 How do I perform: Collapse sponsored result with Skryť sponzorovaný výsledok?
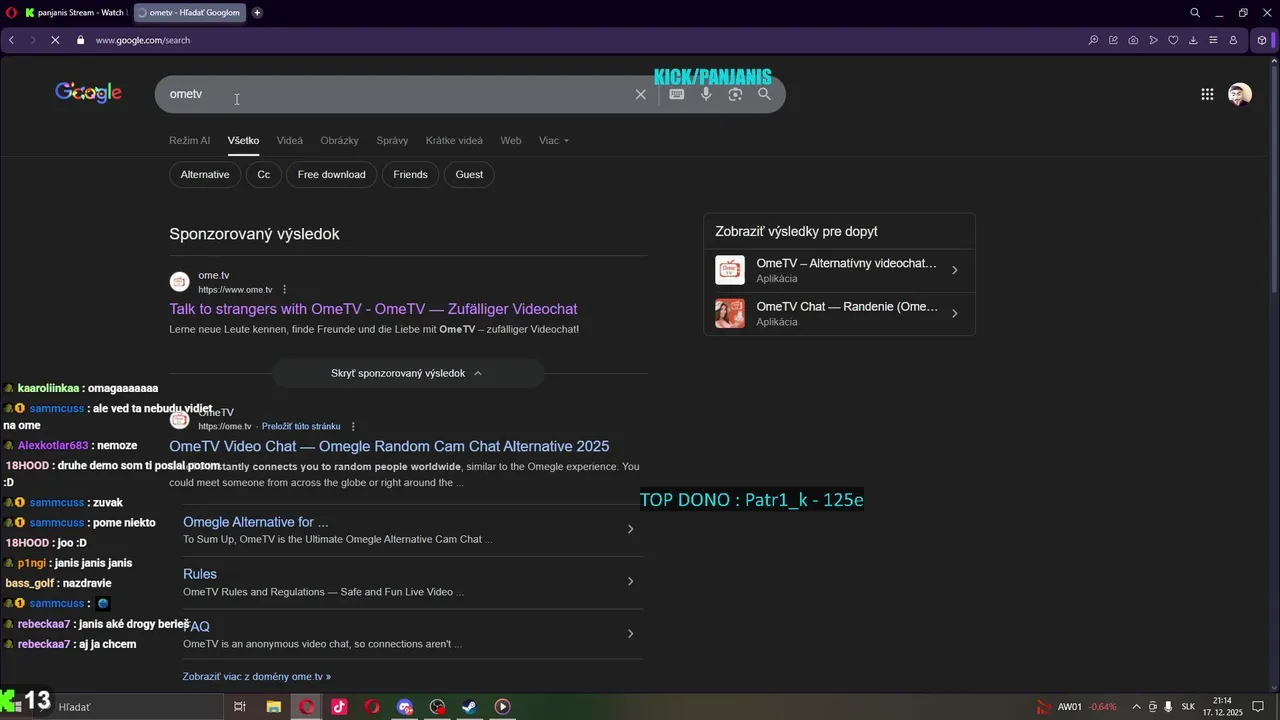(x=407, y=373)
